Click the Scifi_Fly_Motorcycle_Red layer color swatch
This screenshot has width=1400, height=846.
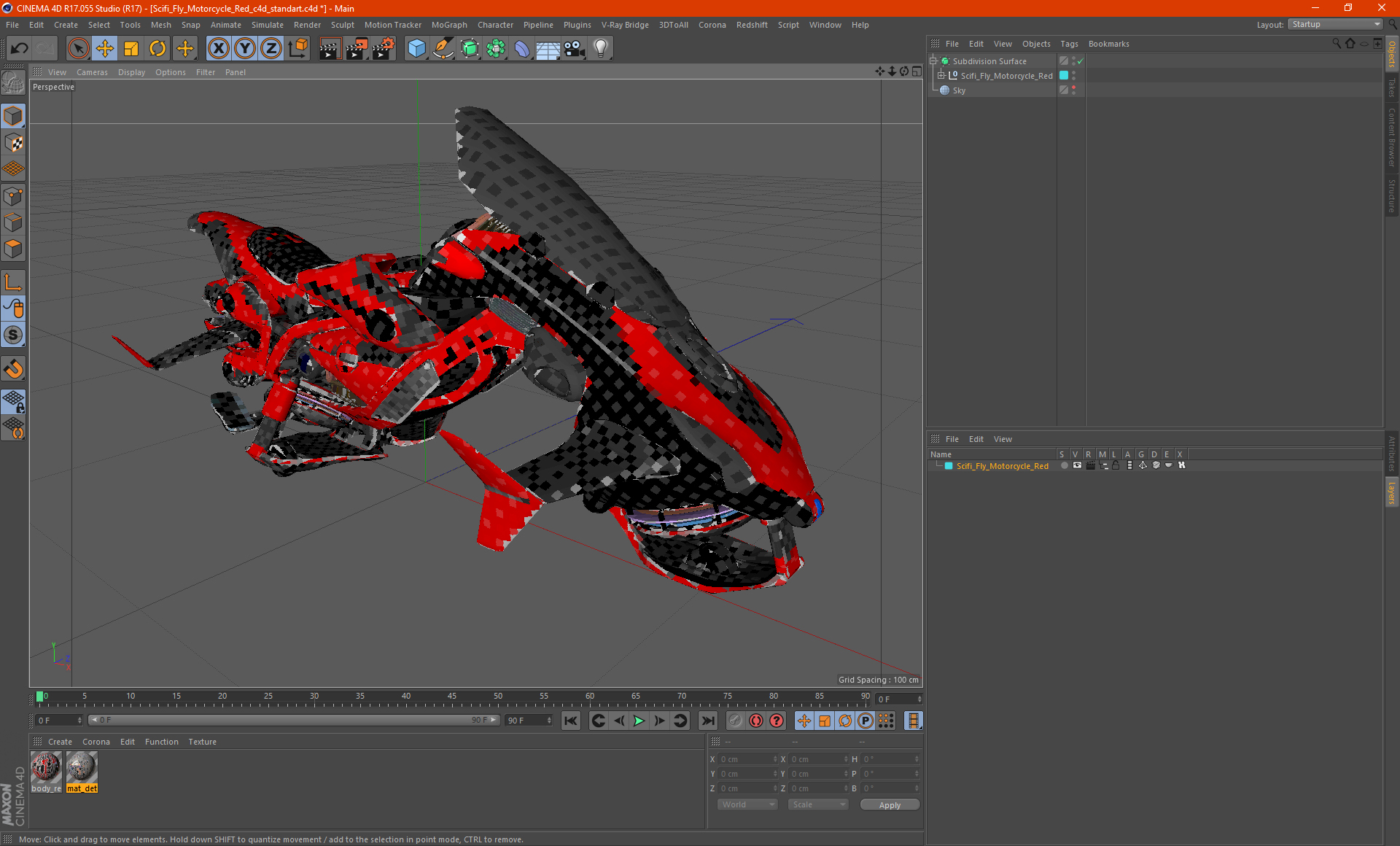click(x=949, y=466)
